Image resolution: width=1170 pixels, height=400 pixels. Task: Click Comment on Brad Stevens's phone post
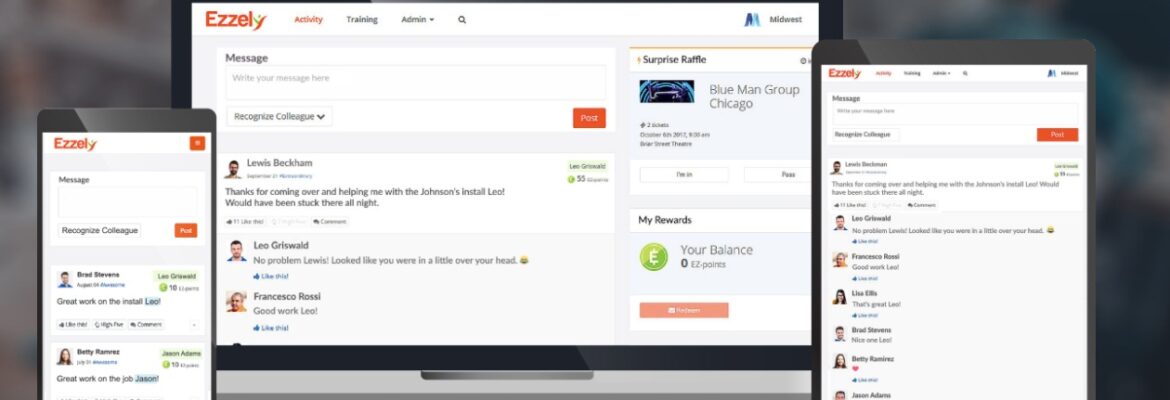[146, 325]
